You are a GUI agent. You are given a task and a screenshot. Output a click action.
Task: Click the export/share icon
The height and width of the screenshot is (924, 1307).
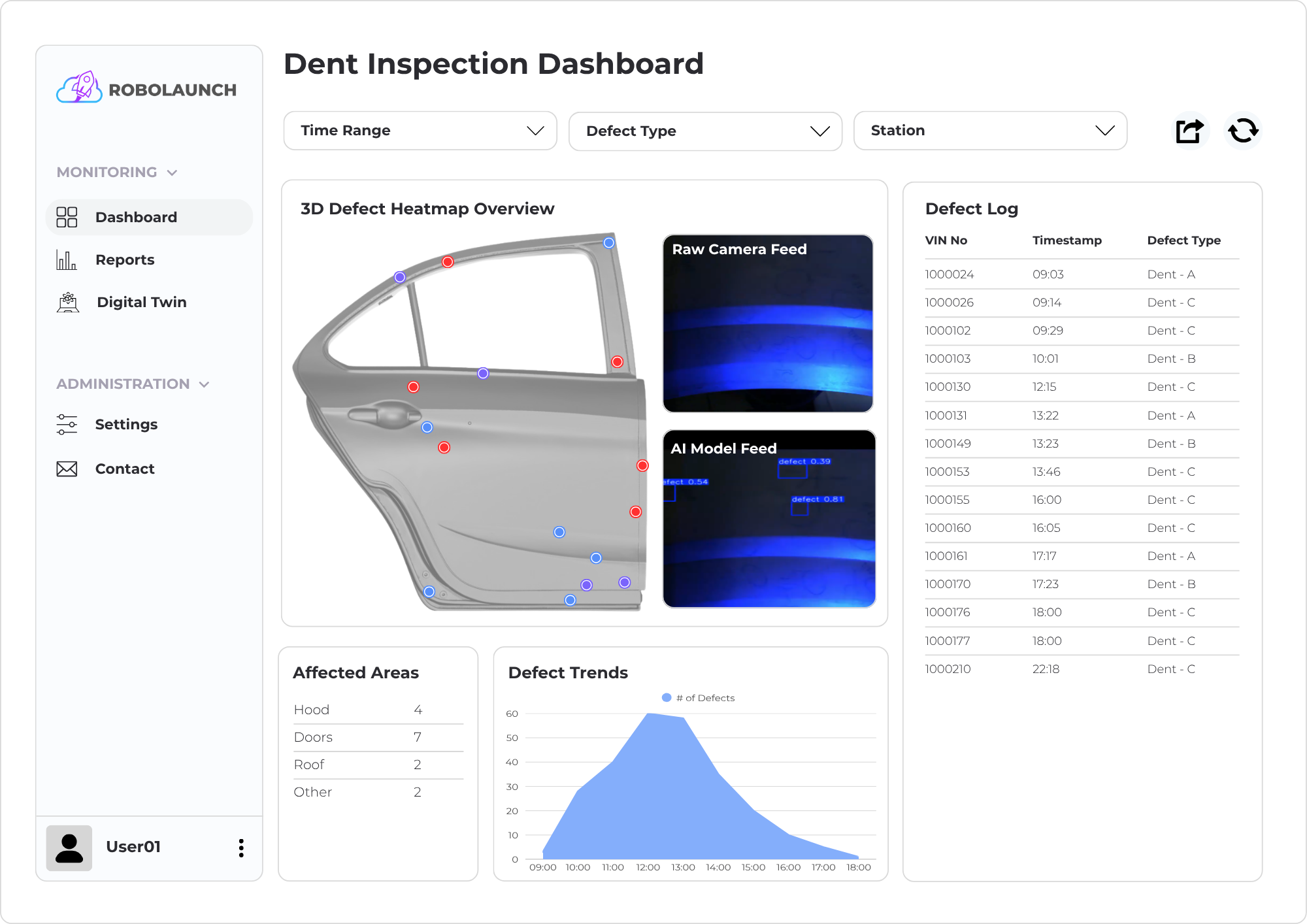[1189, 131]
